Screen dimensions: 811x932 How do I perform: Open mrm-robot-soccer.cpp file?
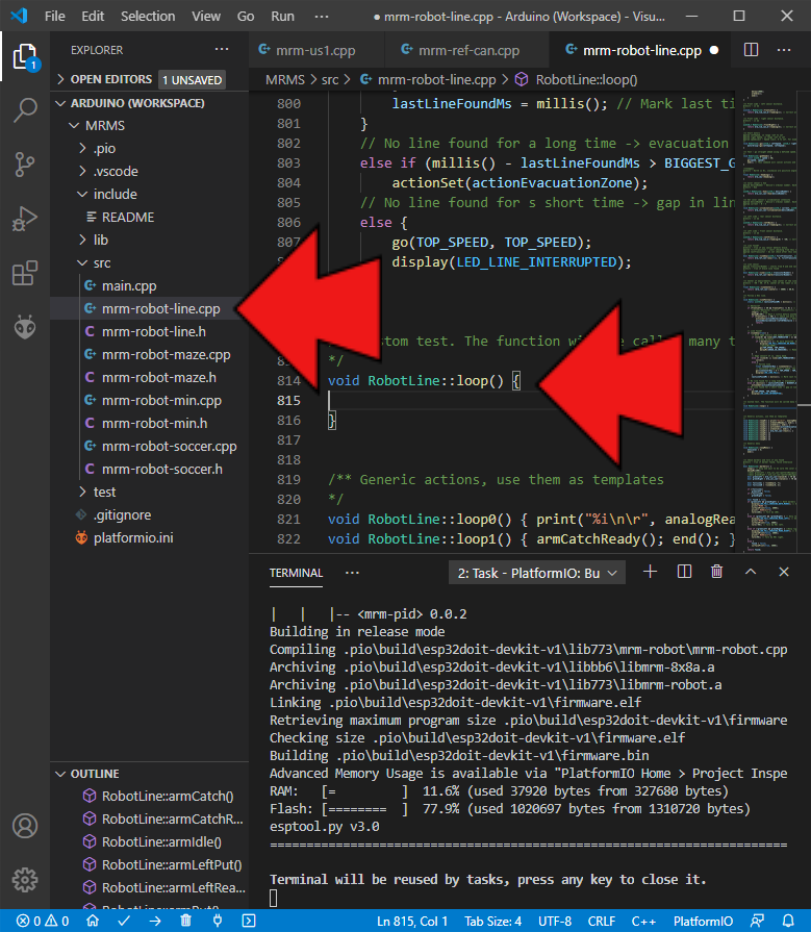click(x=149, y=446)
